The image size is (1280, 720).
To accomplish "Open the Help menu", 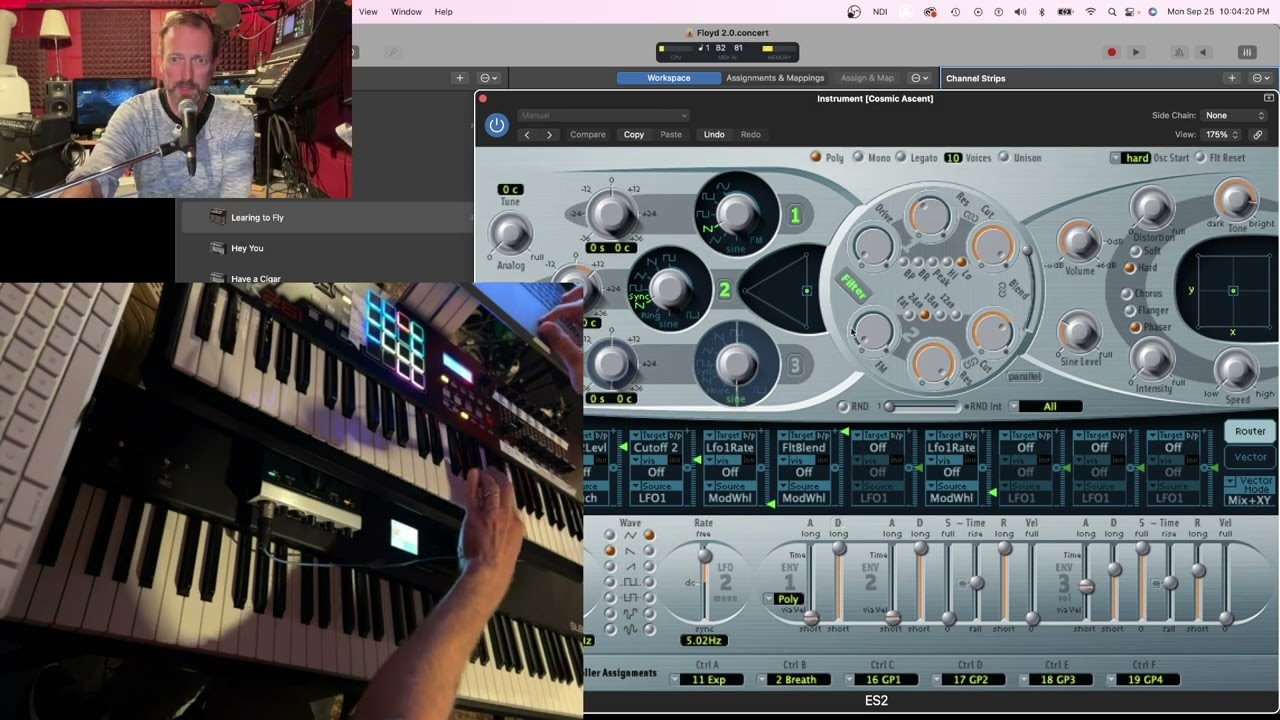I will pos(443,12).
